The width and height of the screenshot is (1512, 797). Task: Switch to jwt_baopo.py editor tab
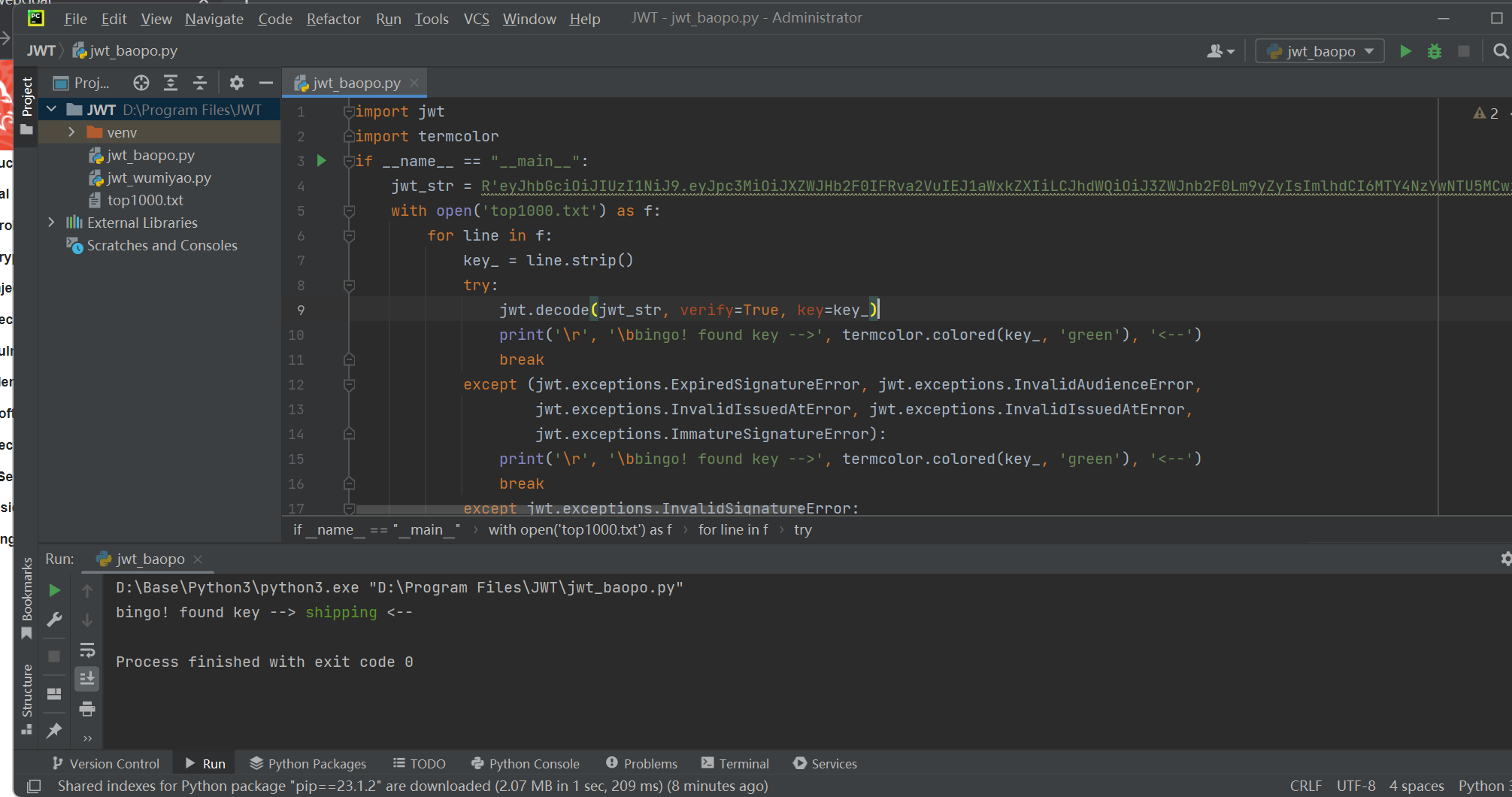(x=356, y=83)
